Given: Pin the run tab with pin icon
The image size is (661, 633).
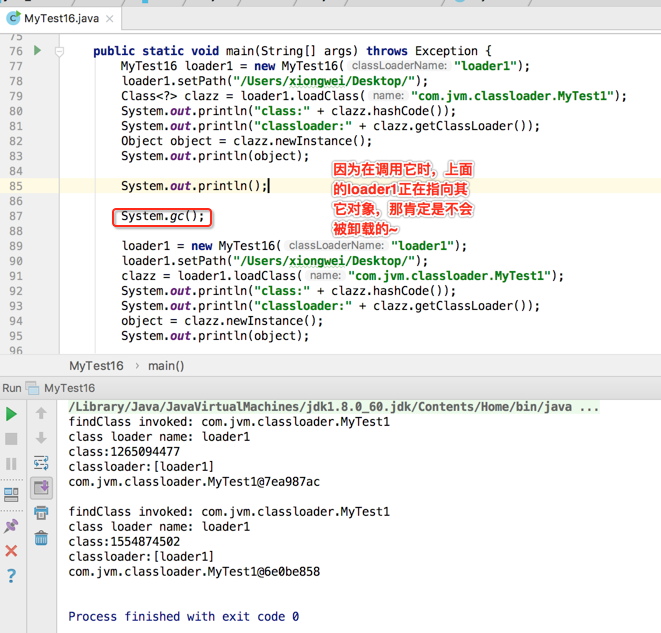Looking at the screenshot, I should click(x=11, y=526).
